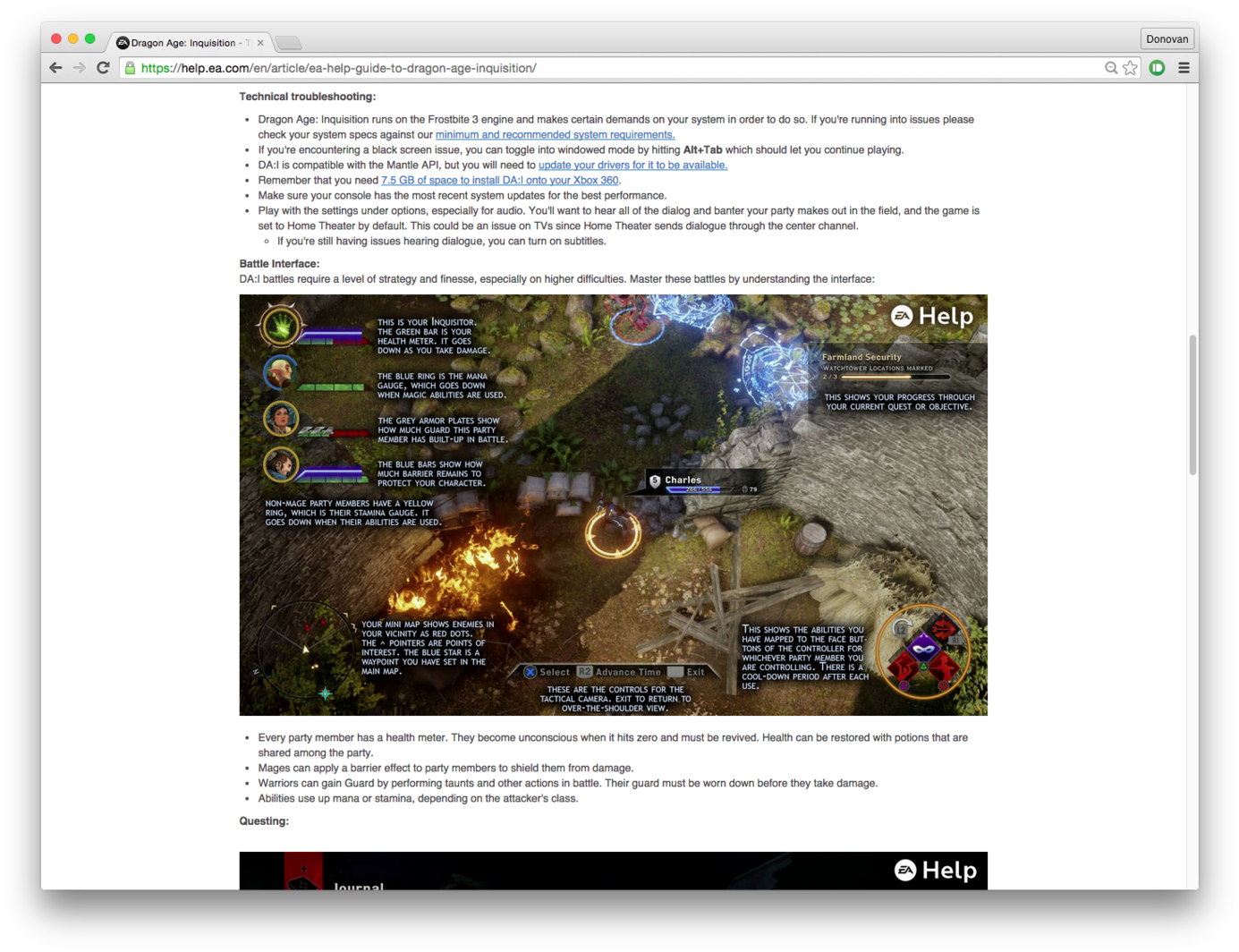Click the green extension icon beside the star
1239x952 pixels.
click(1157, 68)
